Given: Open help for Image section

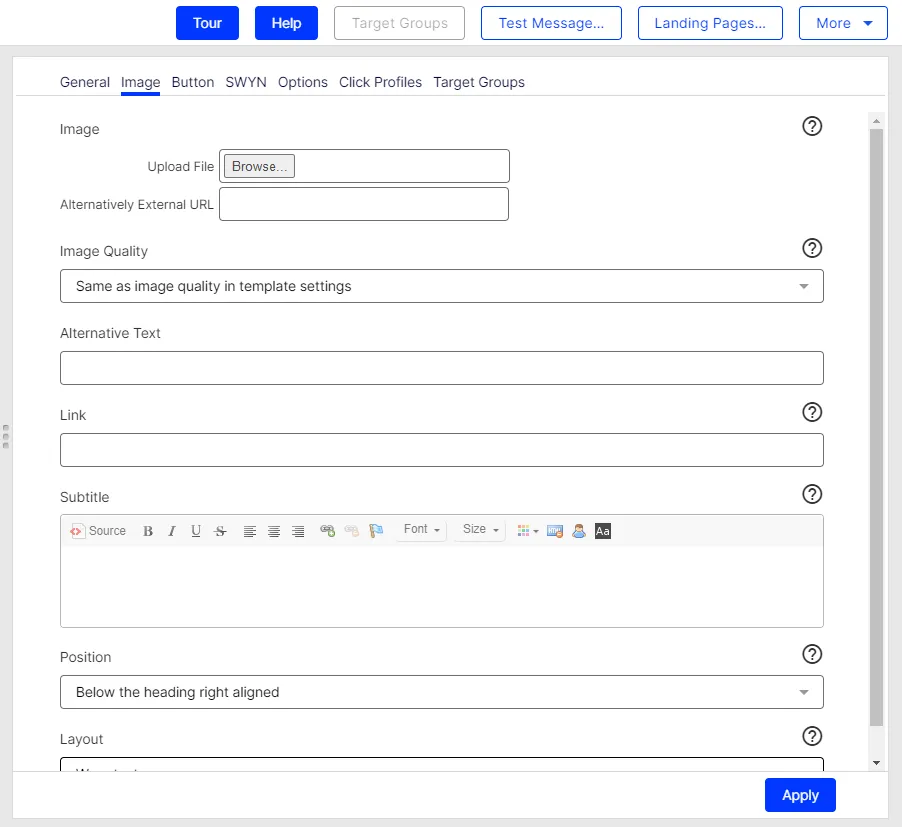Looking at the screenshot, I should [x=812, y=126].
